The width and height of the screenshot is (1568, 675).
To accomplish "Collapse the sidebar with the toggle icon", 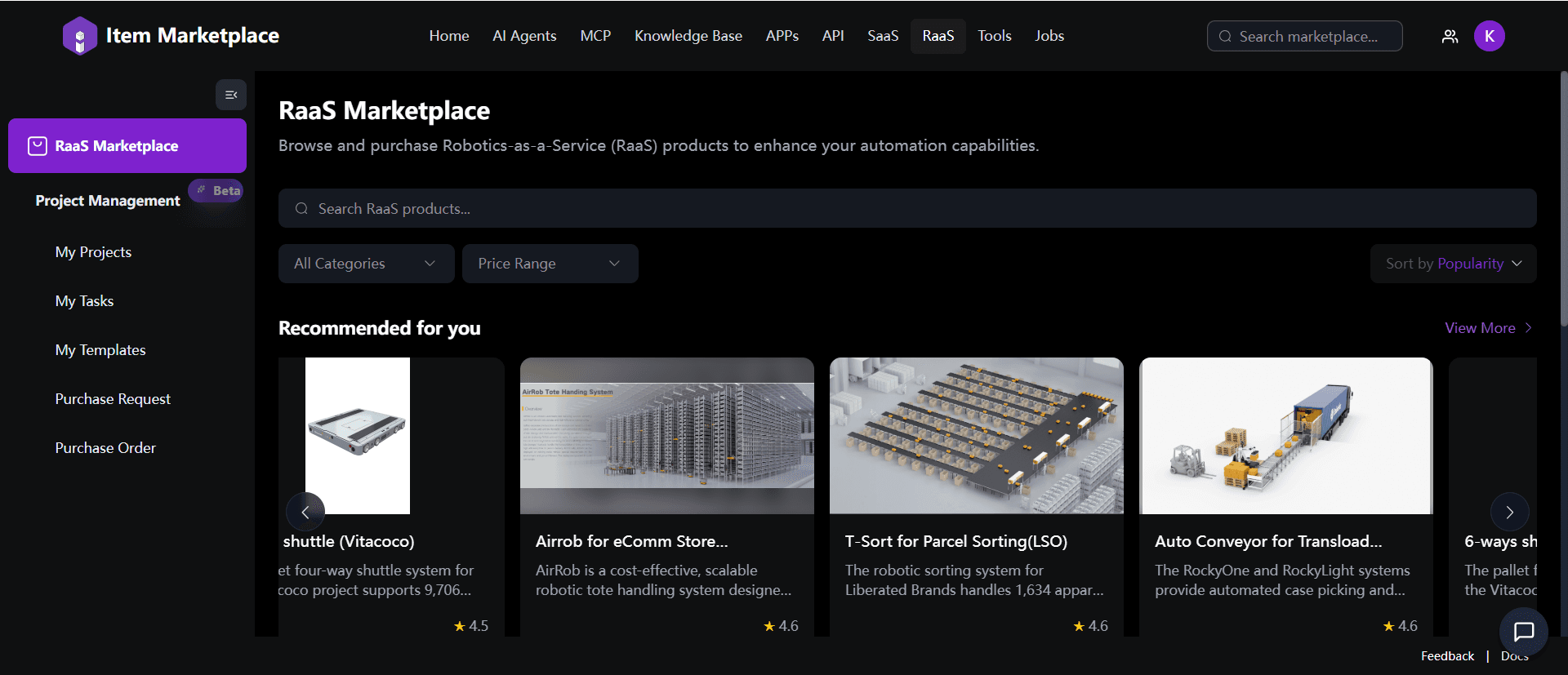I will click(x=231, y=95).
